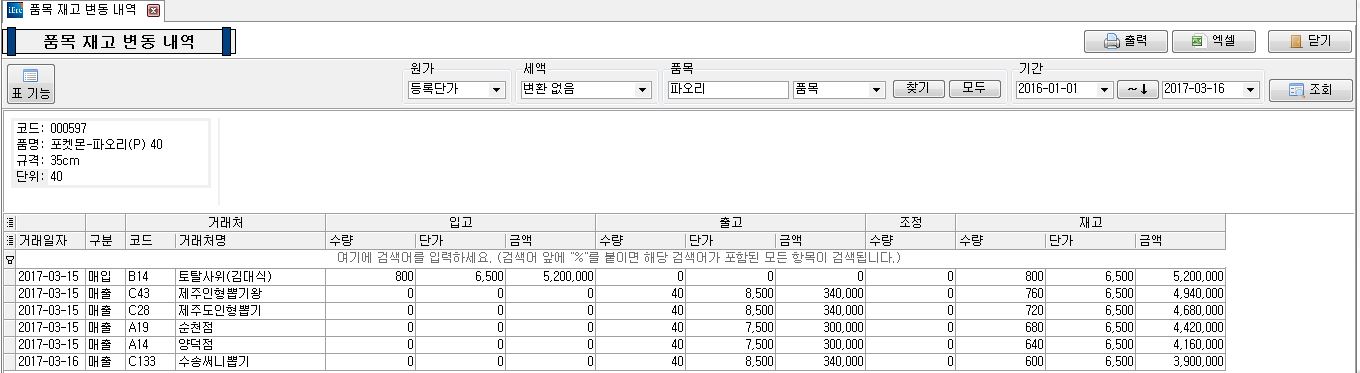
Task: Click the 5,200,000 입고 금액 cell
Action: (550, 275)
